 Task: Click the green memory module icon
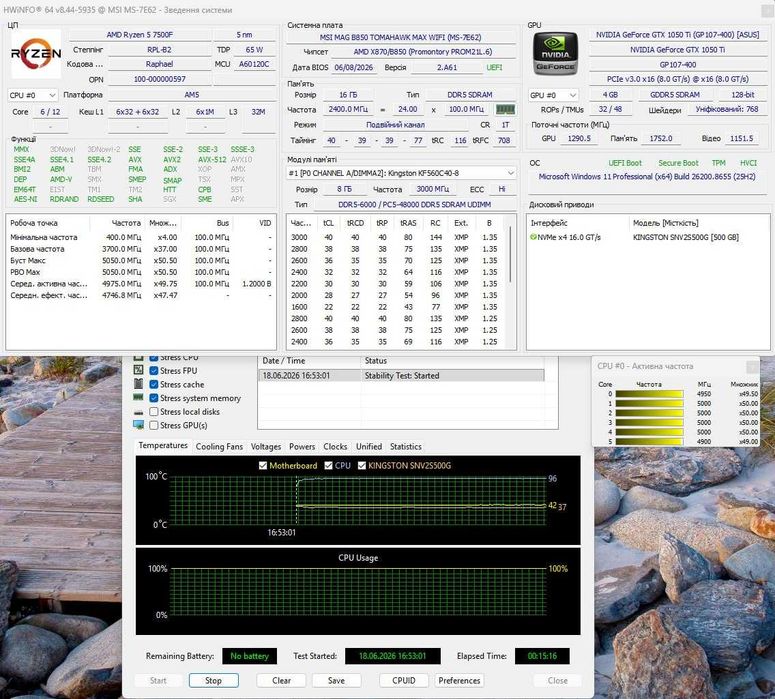coord(505,109)
